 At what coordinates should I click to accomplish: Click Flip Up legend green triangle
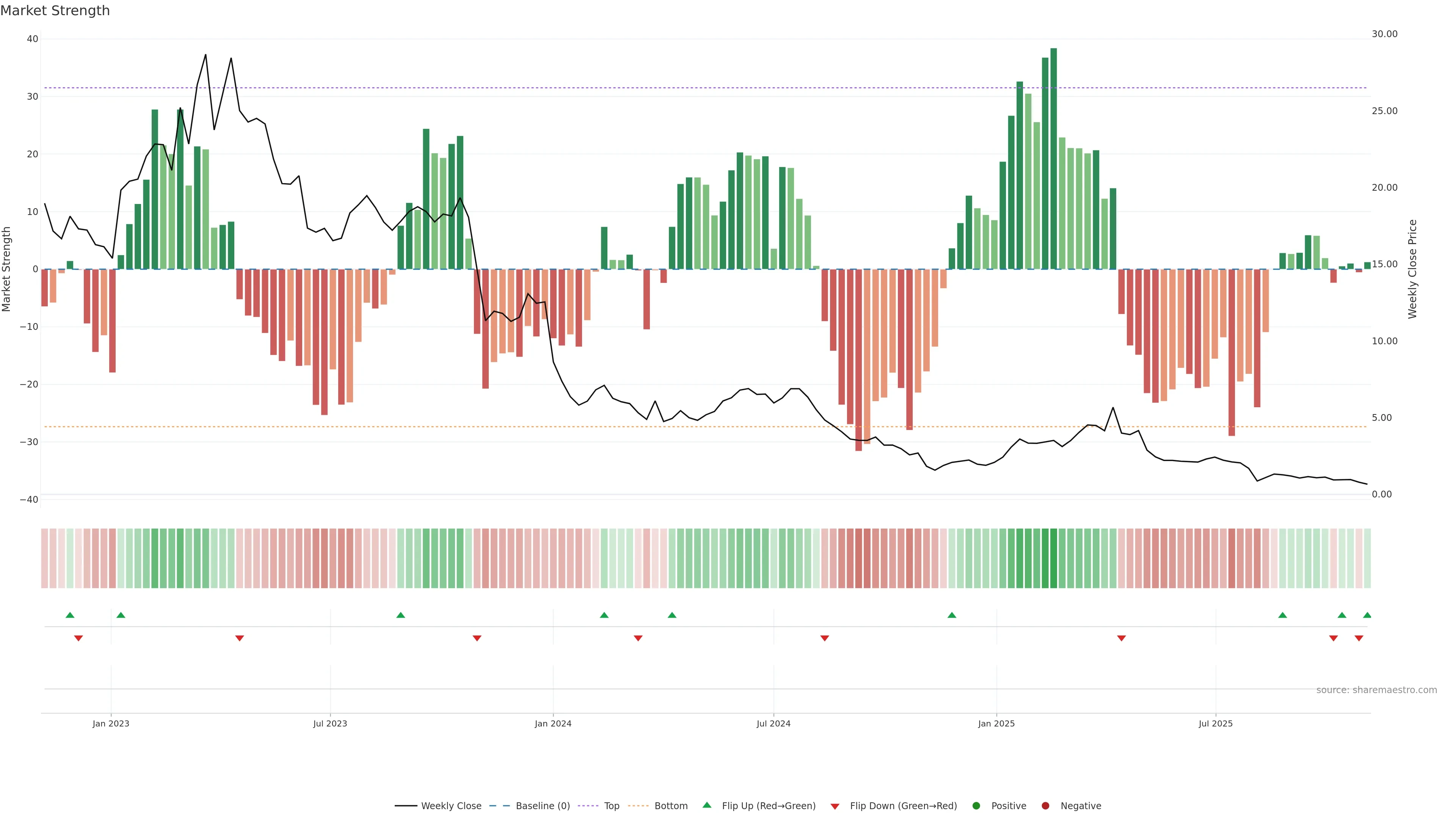coord(706,805)
